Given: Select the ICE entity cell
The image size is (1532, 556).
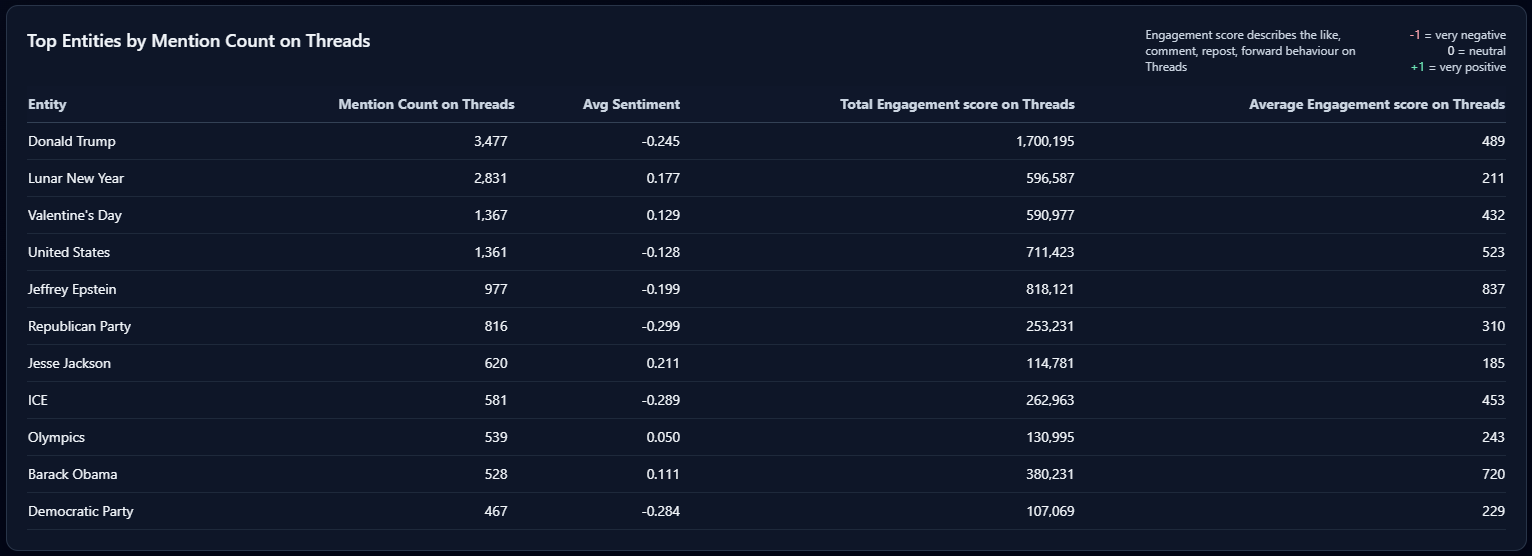Looking at the screenshot, I should pos(38,400).
